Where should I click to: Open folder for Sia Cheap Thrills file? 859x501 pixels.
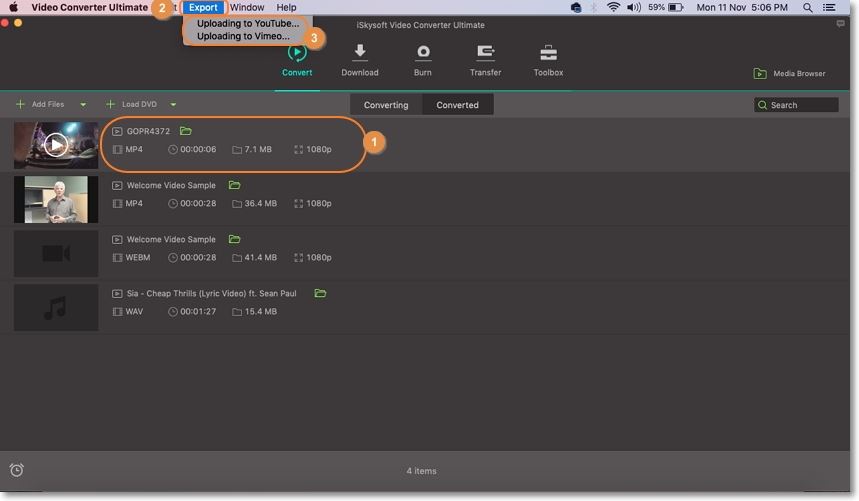click(x=320, y=294)
